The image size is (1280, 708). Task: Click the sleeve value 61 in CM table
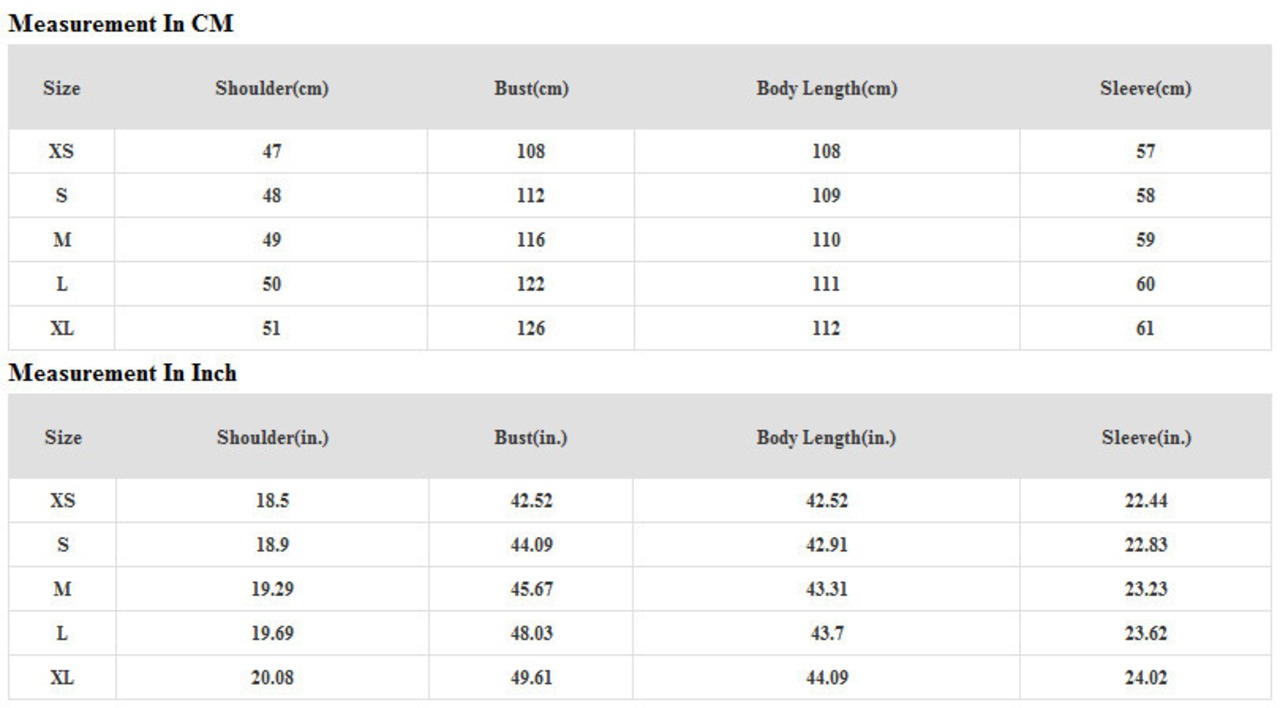pyautogui.click(x=1145, y=328)
